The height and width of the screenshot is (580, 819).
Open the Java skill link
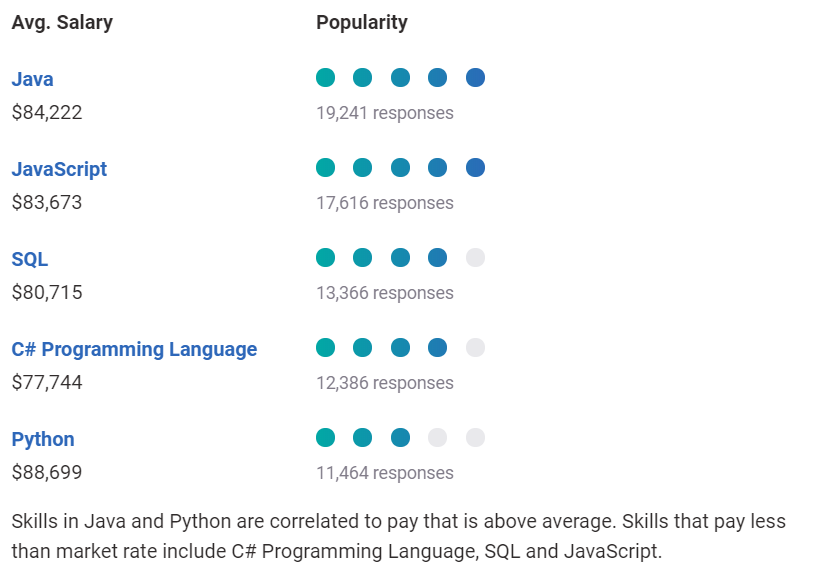pos(32,79)
